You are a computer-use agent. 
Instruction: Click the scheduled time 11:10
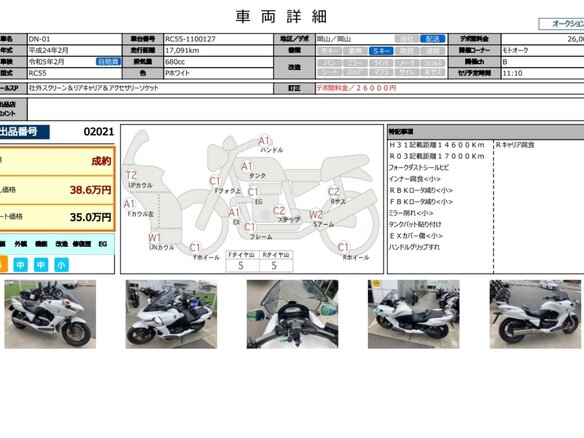[512, 73]
